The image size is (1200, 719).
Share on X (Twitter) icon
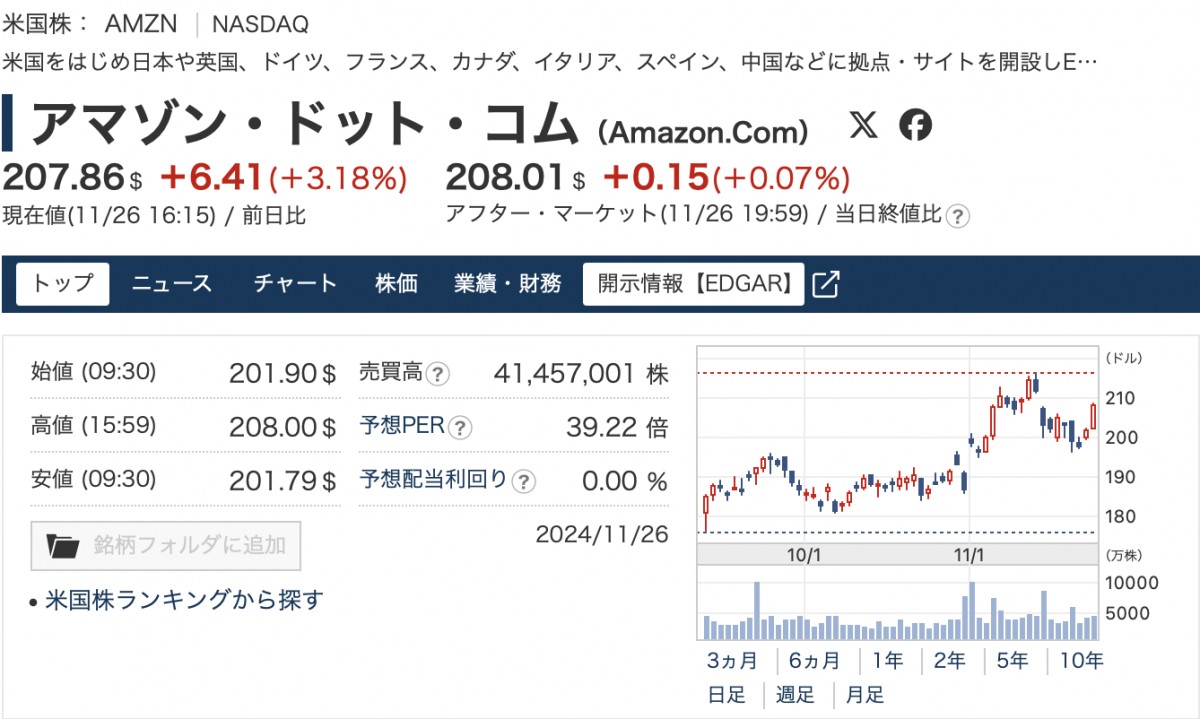point(864,125)
